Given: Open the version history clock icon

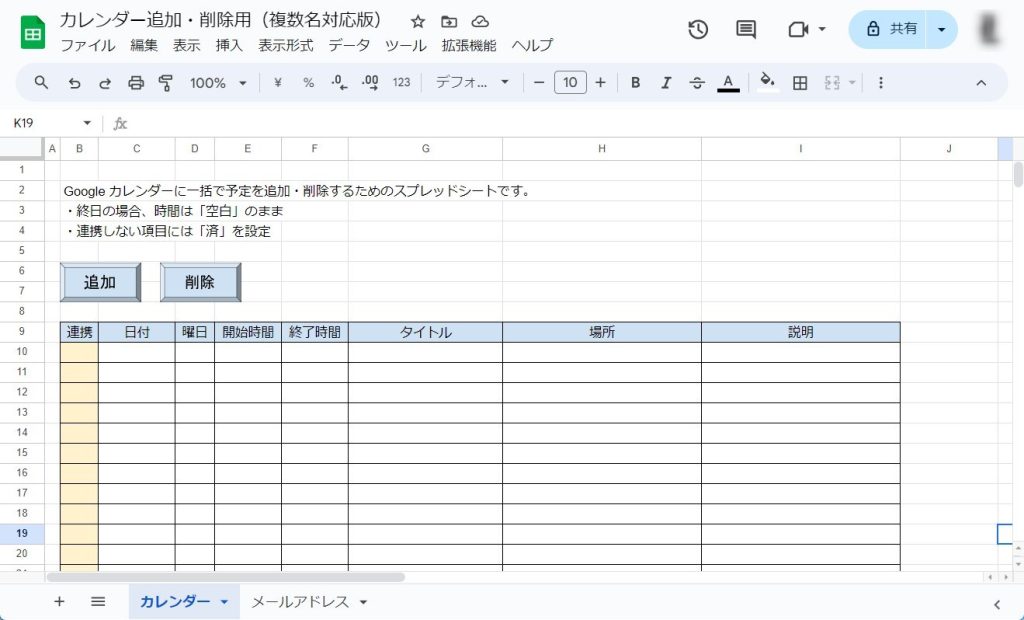Looking at the screenshot, I should pyautogui.click(x=698, y=29).
